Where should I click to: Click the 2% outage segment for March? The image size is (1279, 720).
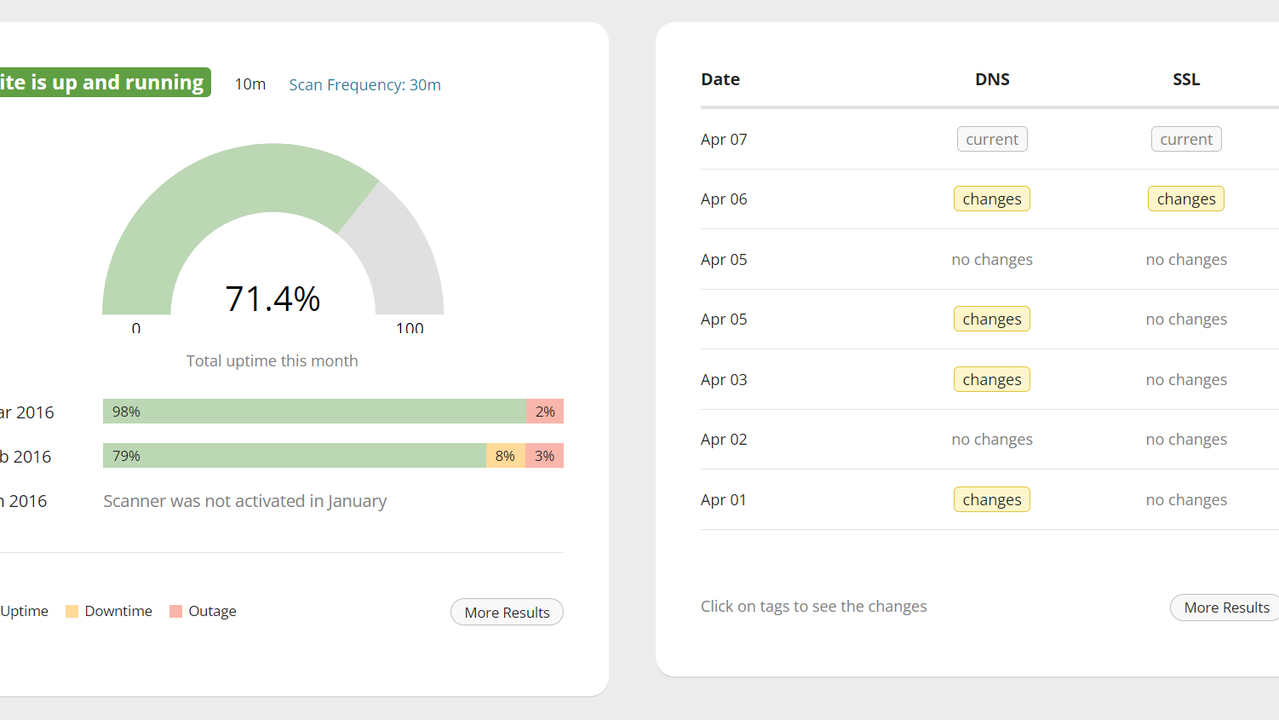pyautogui.click(x=545, y=411)
